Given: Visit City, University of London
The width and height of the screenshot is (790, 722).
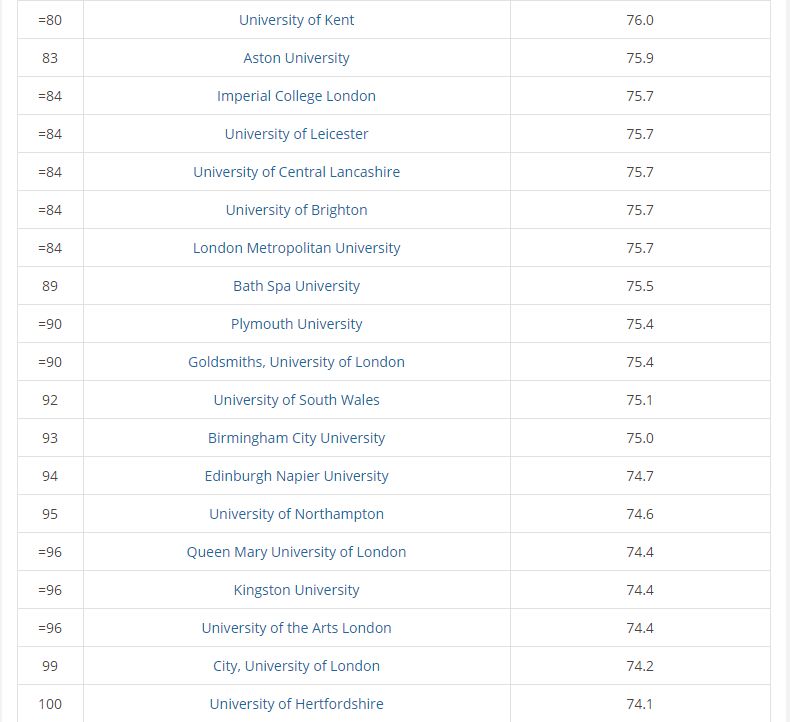Looking at the screenshot, I should pyautogui.click(x=296, y=666).
